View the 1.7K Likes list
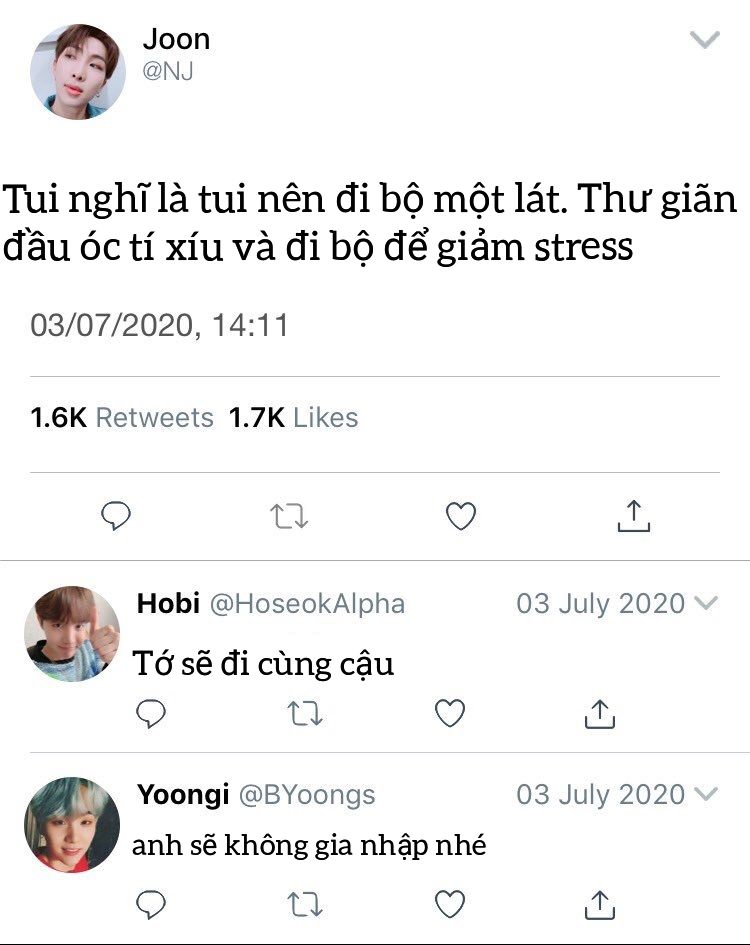 (x=294, y=418)
